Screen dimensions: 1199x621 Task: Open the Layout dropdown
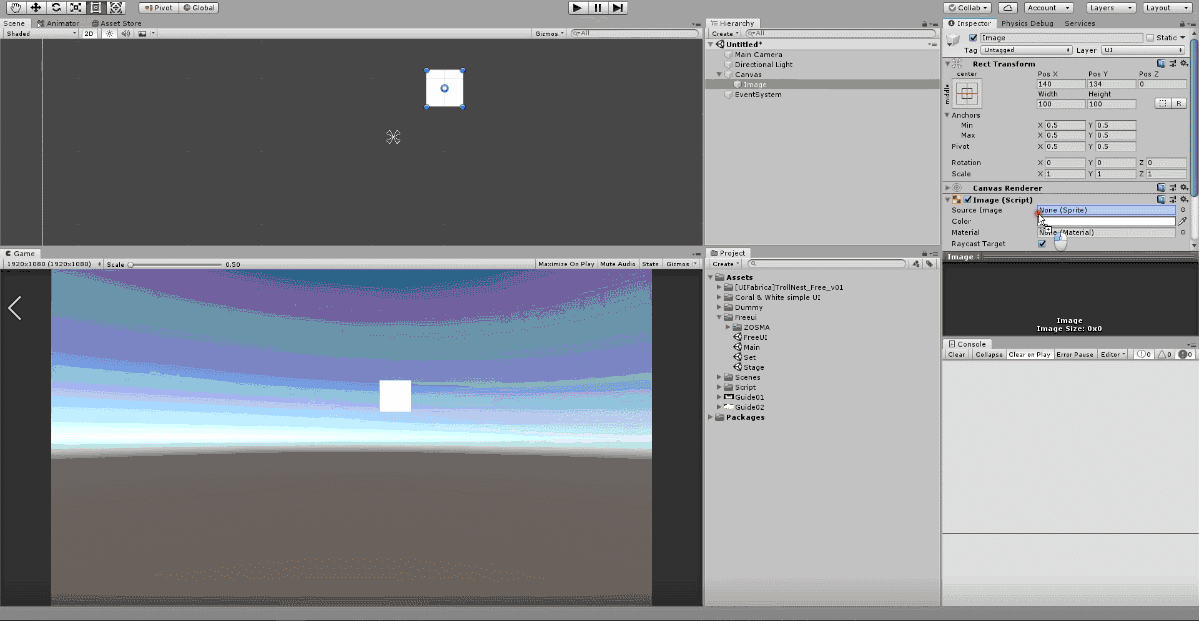tap(1168, 8)
